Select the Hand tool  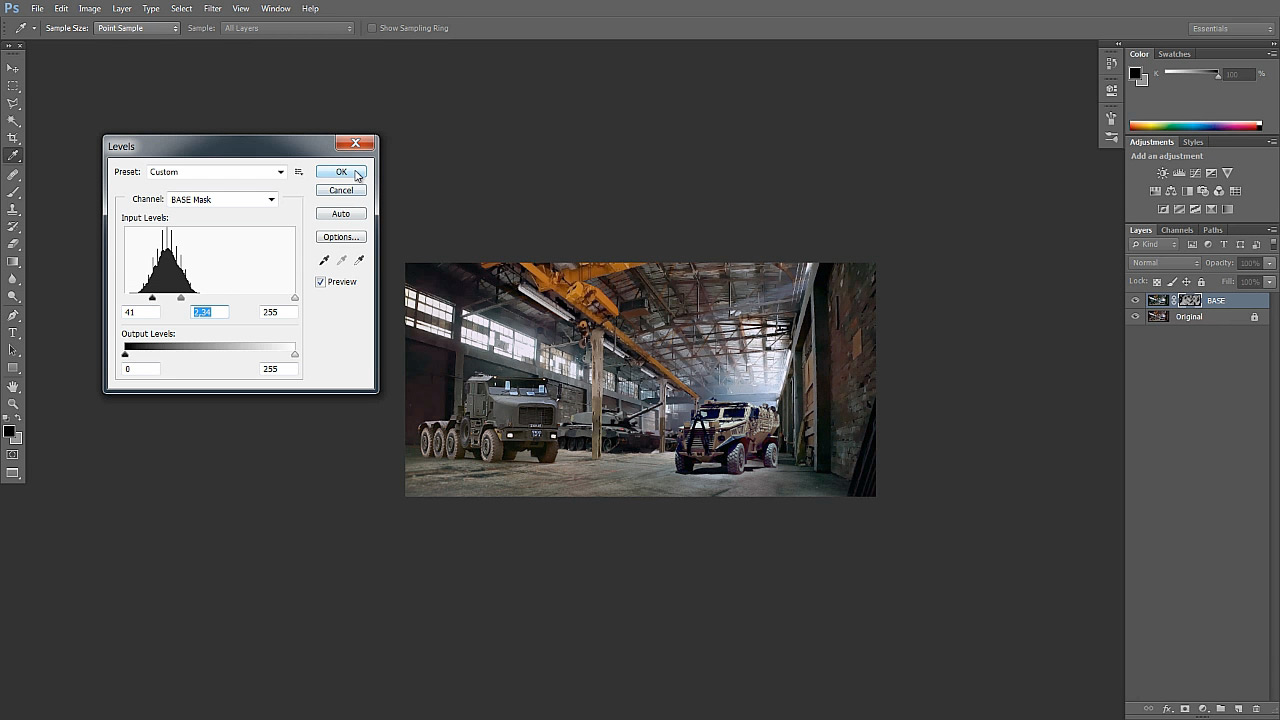pyautogui.click(x=13, y=386)
